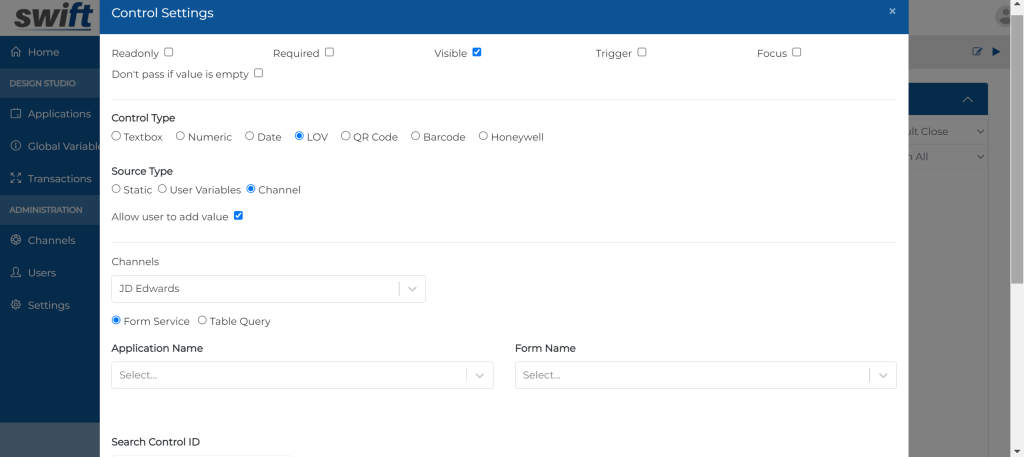
Task: Close the Control Settings dialog
Action: 892,11
